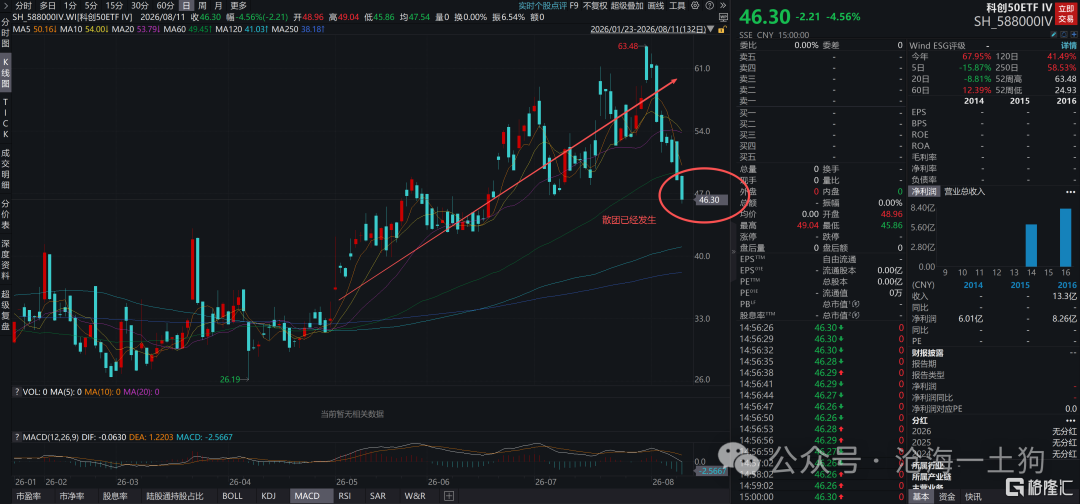Switch to W&R indicator tab
Screen dimensions: 1080x504
click(x=415, y=495)
